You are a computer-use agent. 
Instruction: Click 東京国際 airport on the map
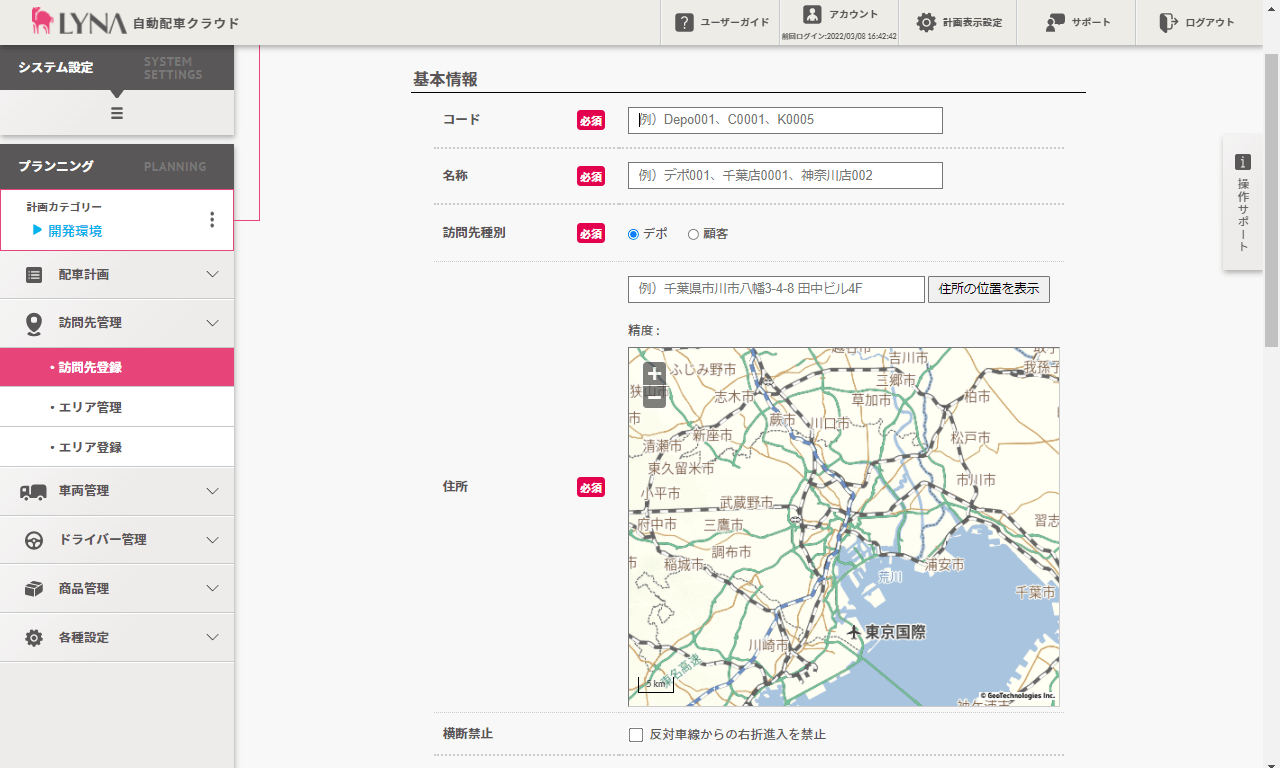(x=887, y=633)
